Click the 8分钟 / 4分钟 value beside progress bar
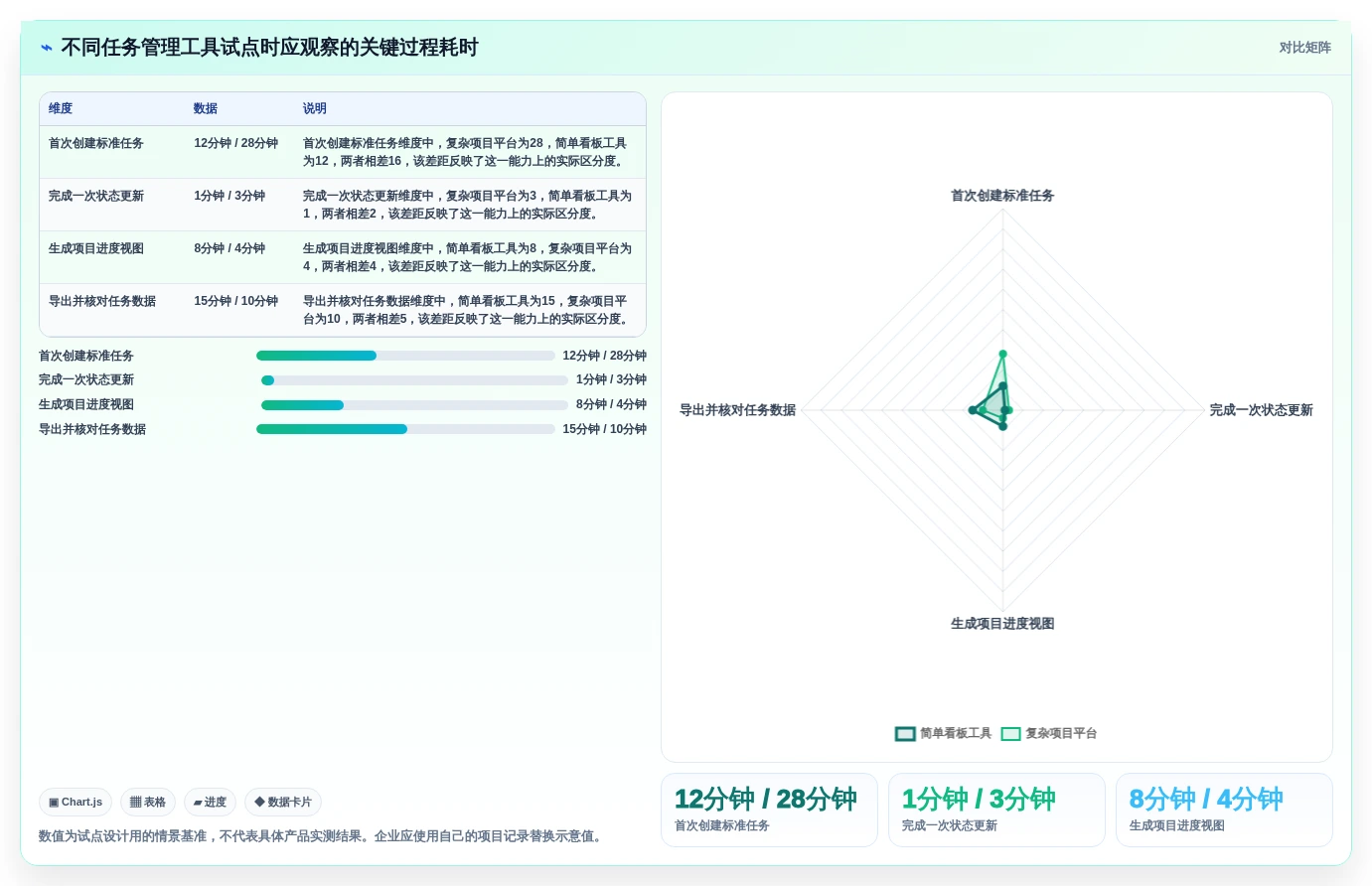The height and width of the screenshot is (886, 1372). click(611, 405)
